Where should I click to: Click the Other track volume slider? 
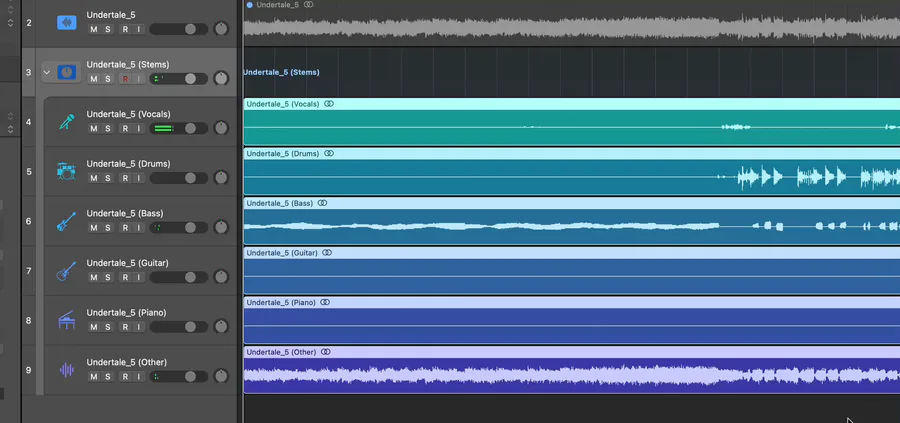pos(179,377)
